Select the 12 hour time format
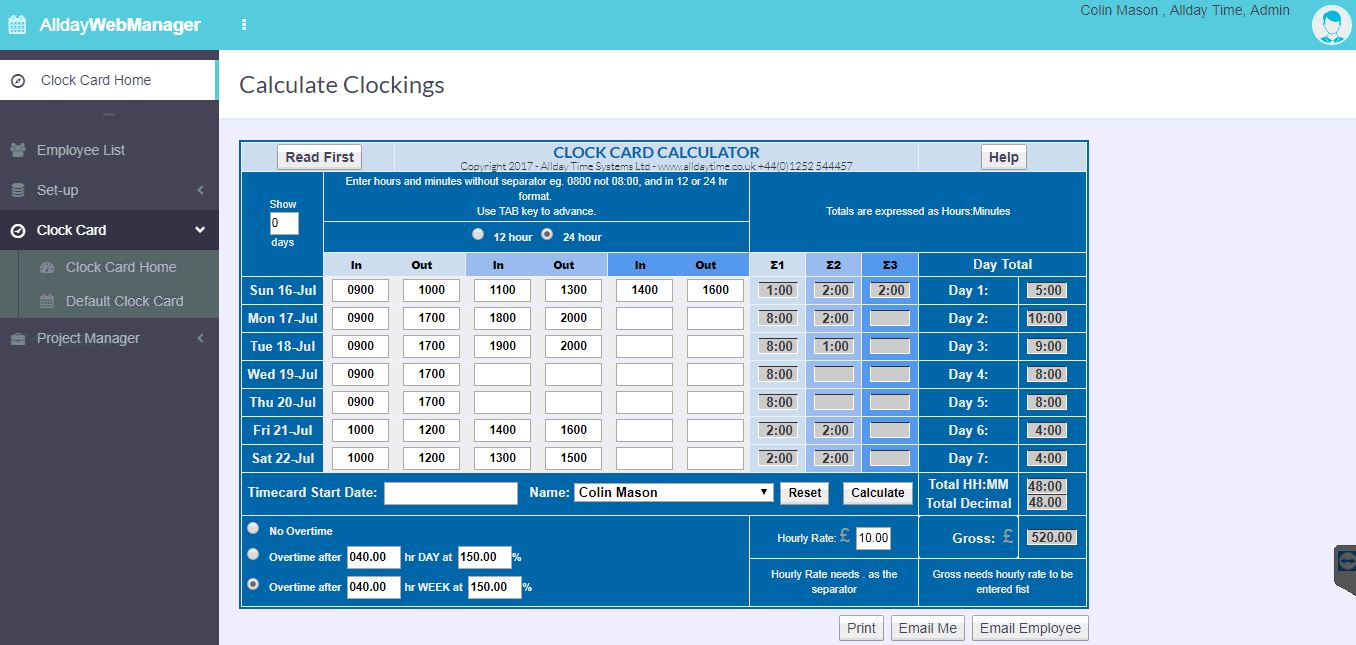This screenshot has height=645, width=1356. click(x=478, y=234)
